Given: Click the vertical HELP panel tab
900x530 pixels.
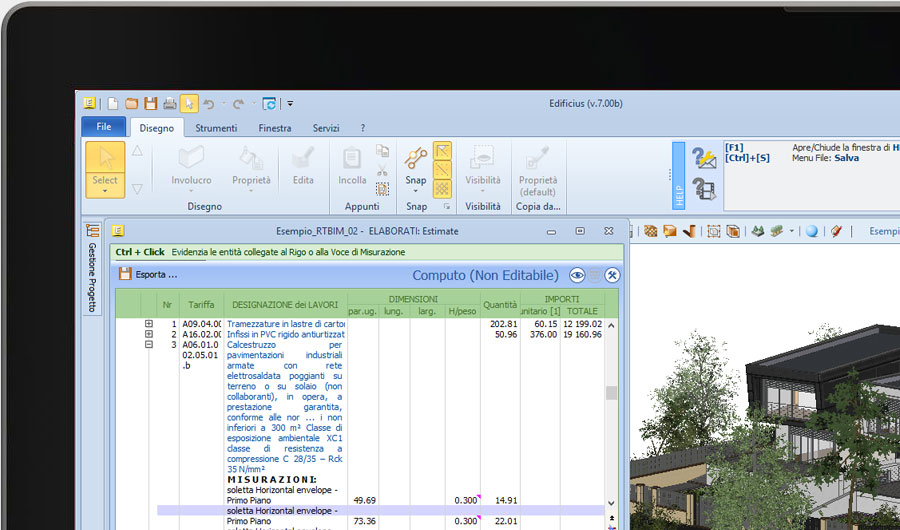Looking at the screenshot, I should point(678,176).
